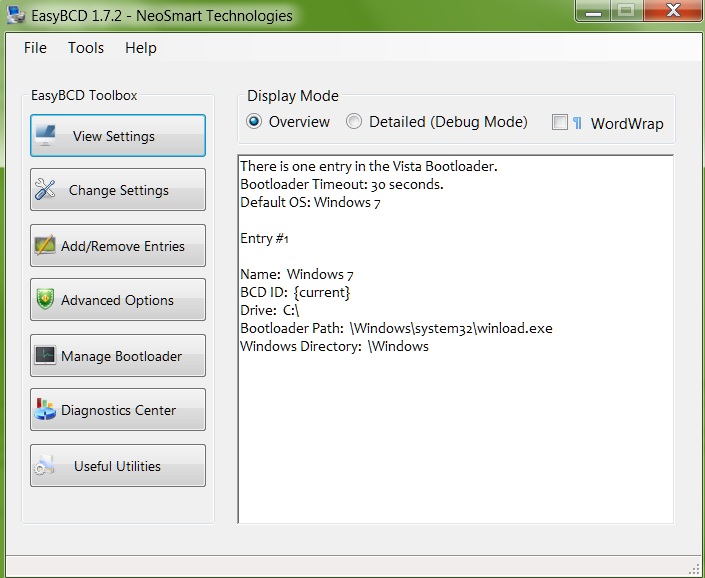Screen dimensions: 705x578
Task: Minimize the EasyBCD window
Action: [x=593, y=11]
